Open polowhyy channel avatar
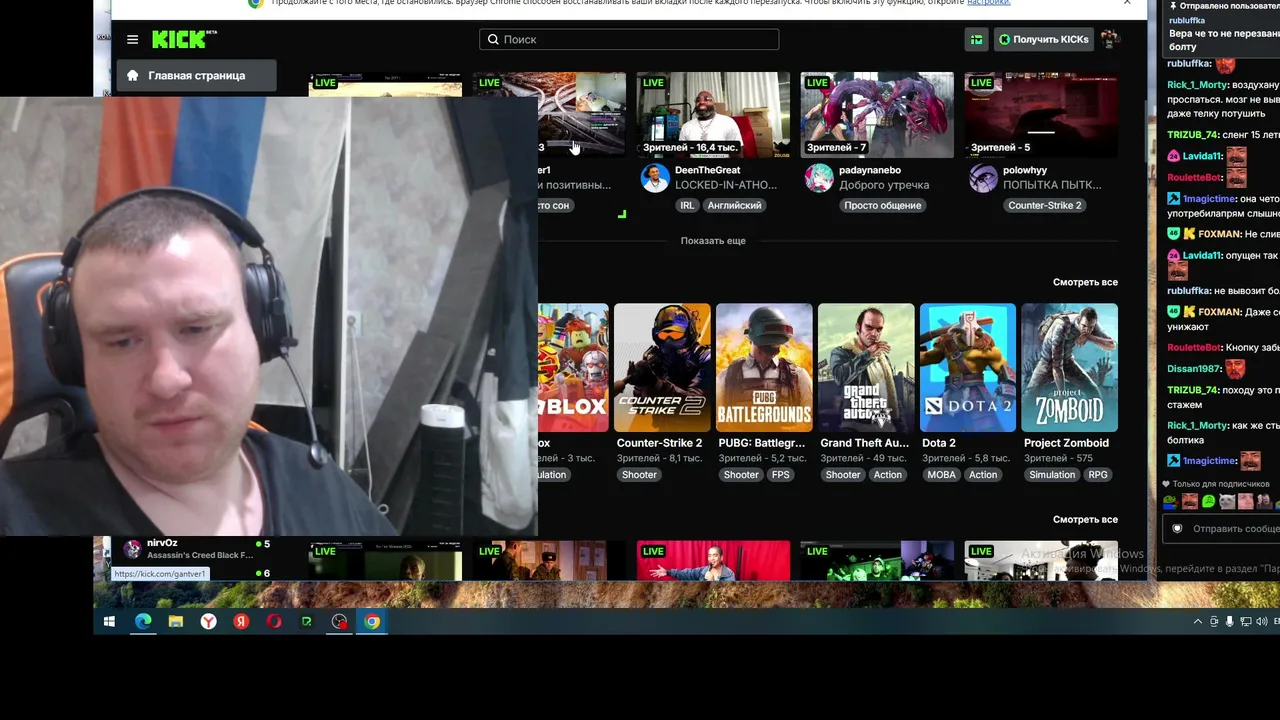The width and height of the screenshot is (1280, 720). (x=983, y=178)
